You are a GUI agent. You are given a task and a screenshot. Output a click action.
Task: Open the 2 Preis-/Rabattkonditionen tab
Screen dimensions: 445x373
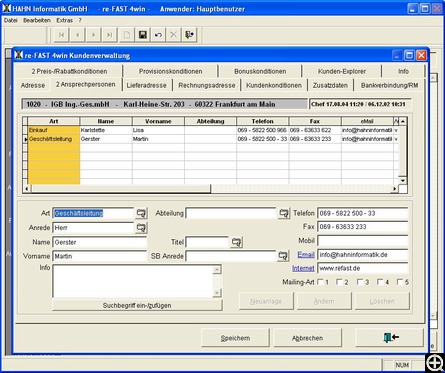(x=69, y=71)
